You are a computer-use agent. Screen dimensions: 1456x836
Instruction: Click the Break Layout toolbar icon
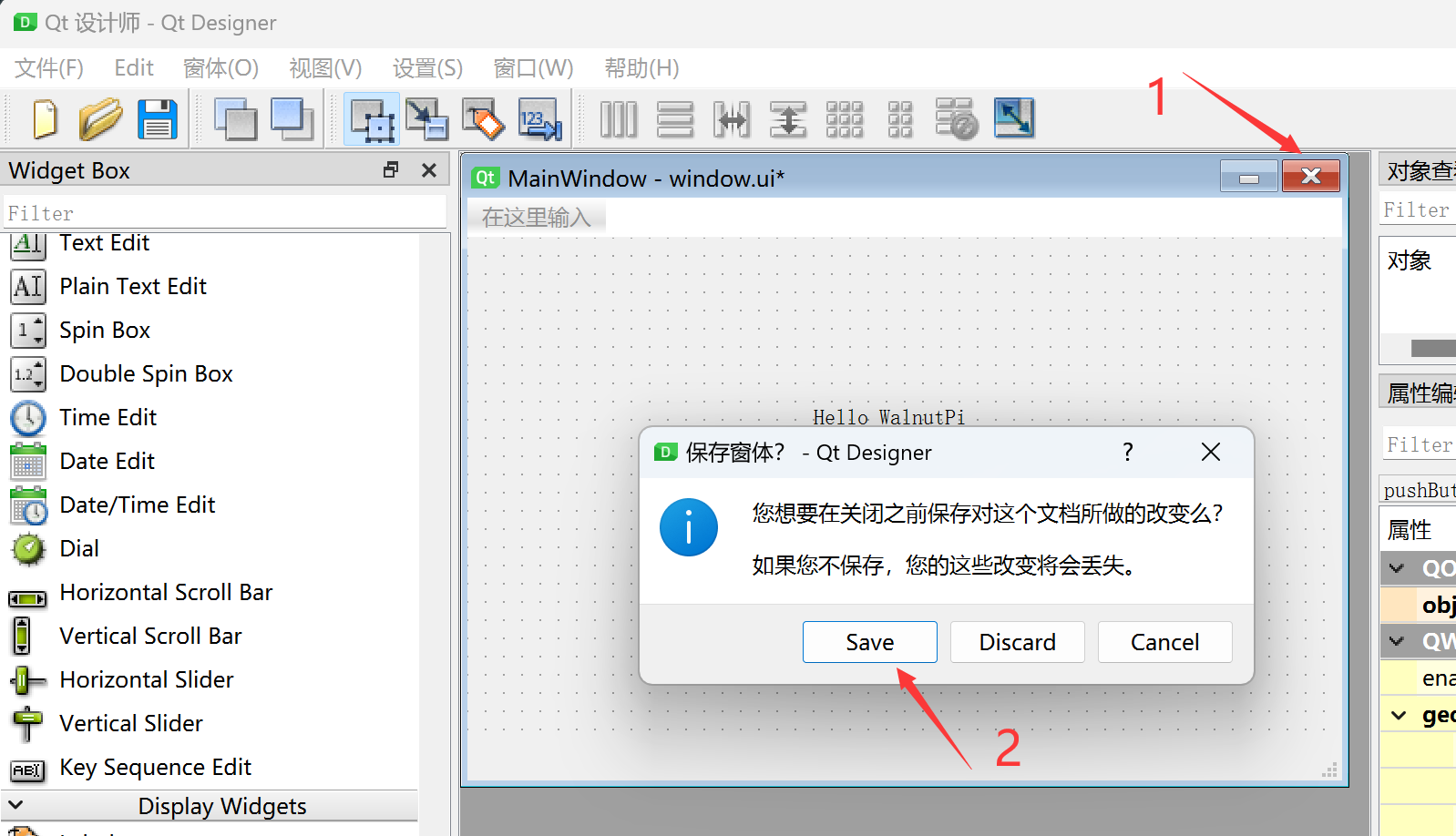click(x=957, y=119)
